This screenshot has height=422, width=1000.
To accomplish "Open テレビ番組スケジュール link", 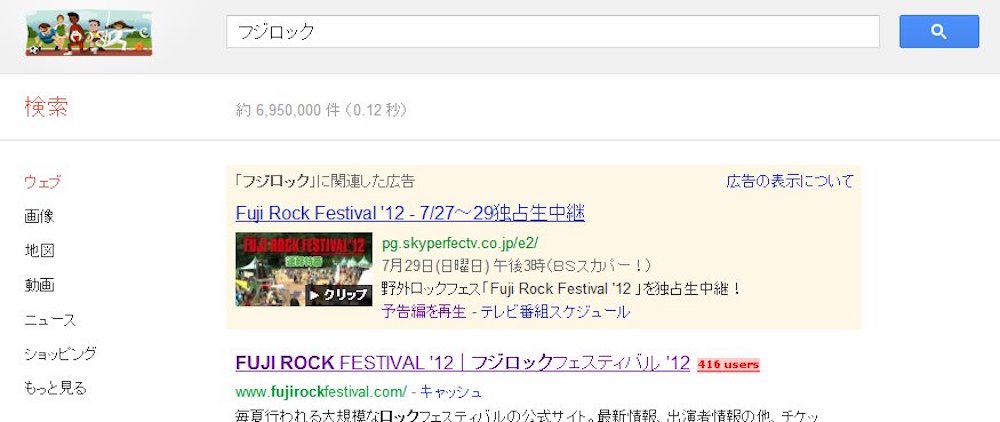I will click(x=555, y=312).
